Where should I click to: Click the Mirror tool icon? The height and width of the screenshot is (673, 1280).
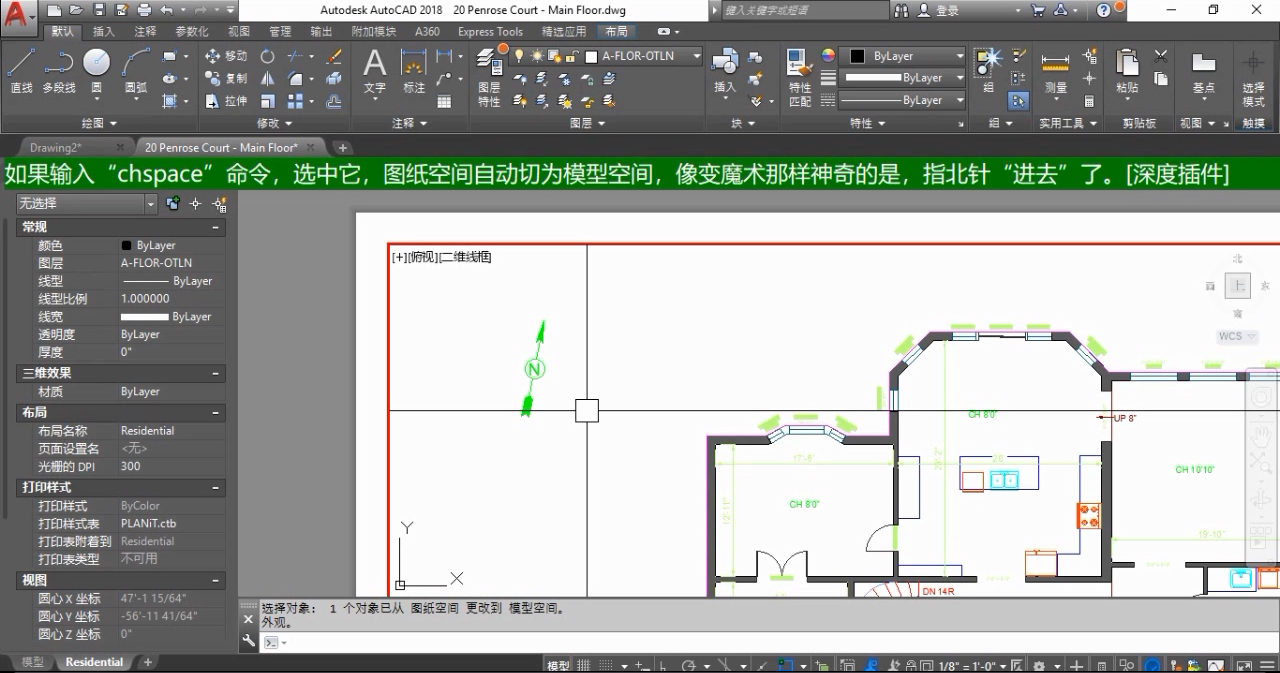(x=268, y=78)
